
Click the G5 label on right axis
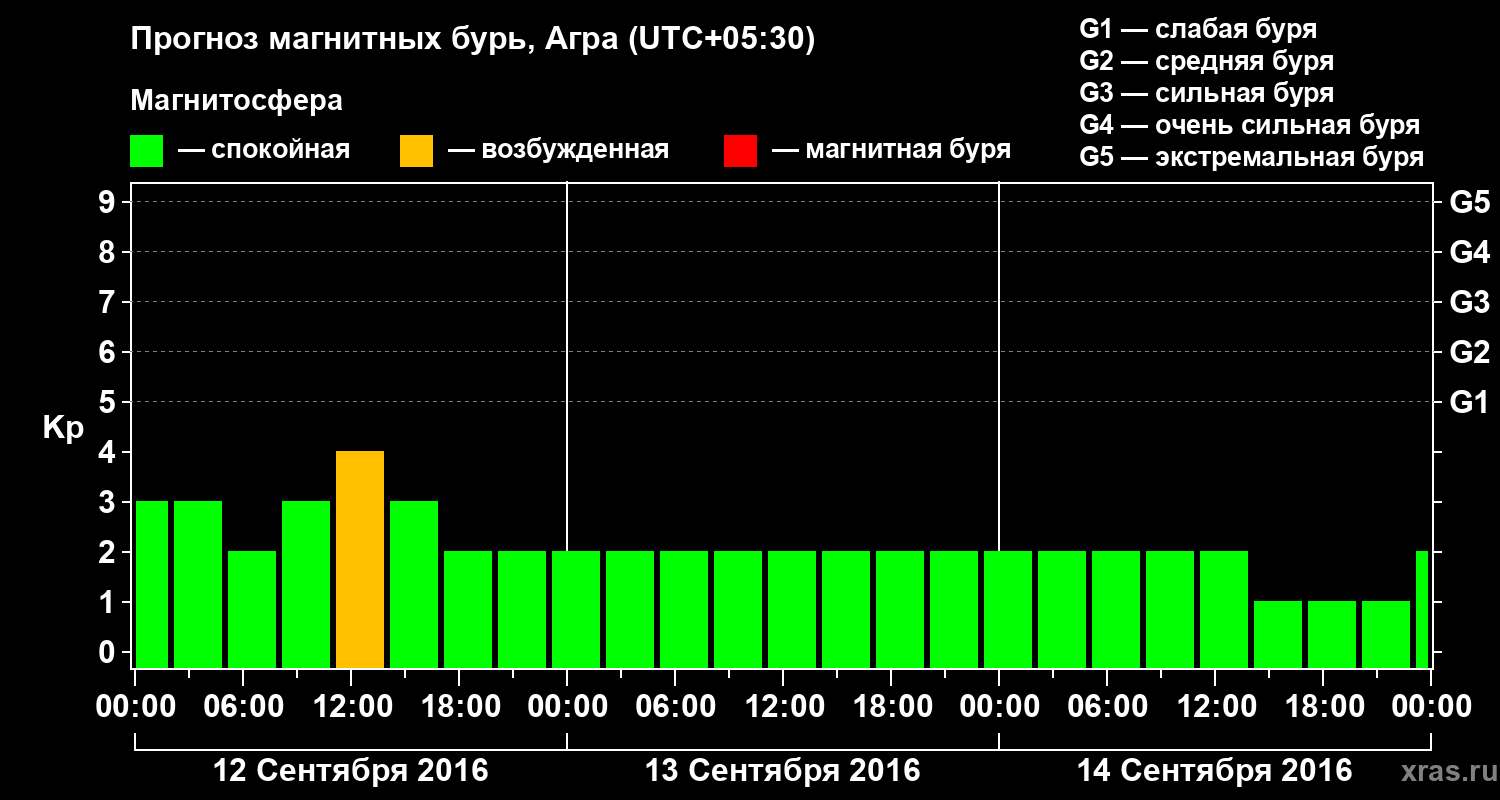pos(1470,203)
